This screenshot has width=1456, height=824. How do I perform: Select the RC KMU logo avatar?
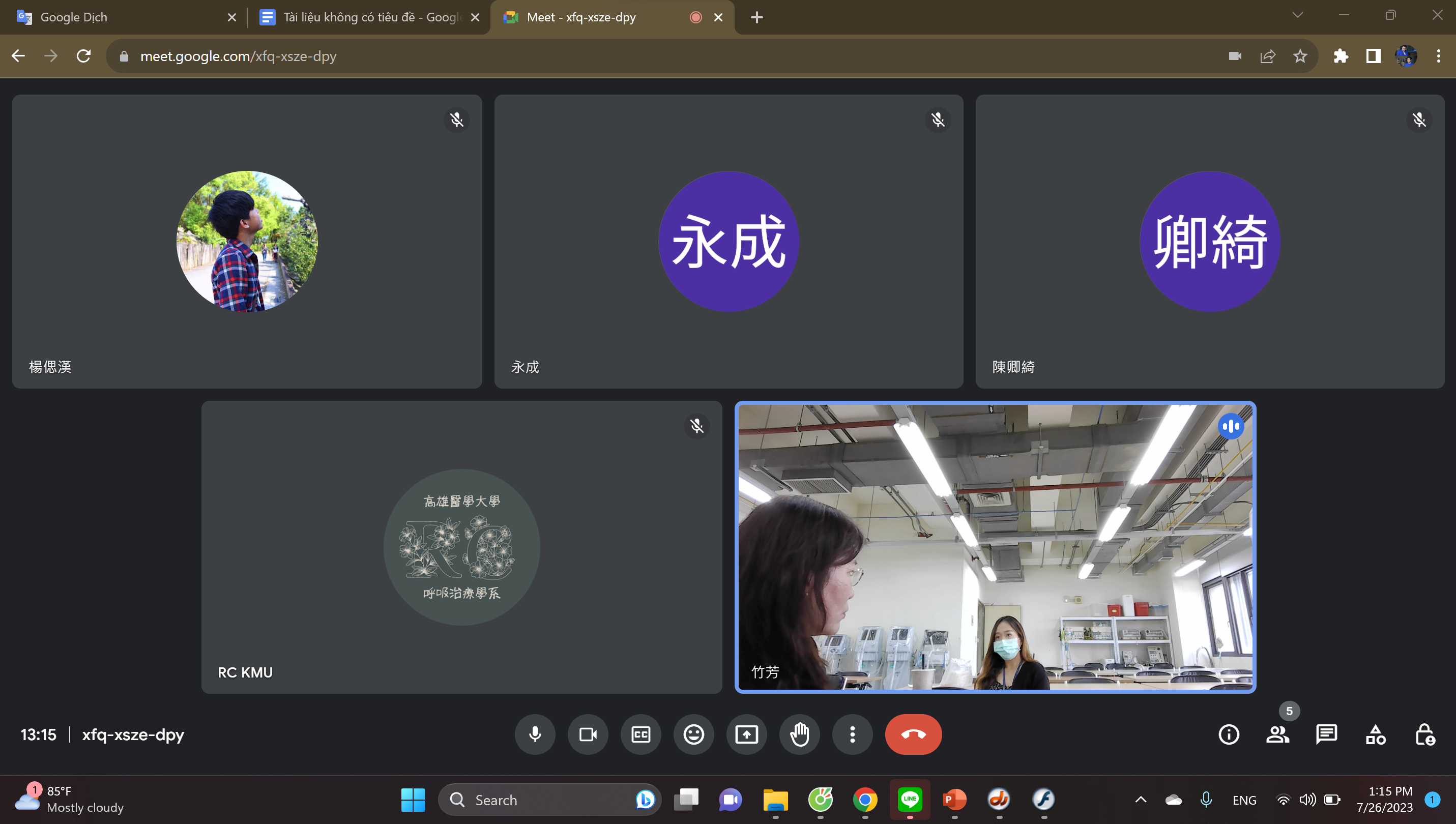(x=462, y=547)
